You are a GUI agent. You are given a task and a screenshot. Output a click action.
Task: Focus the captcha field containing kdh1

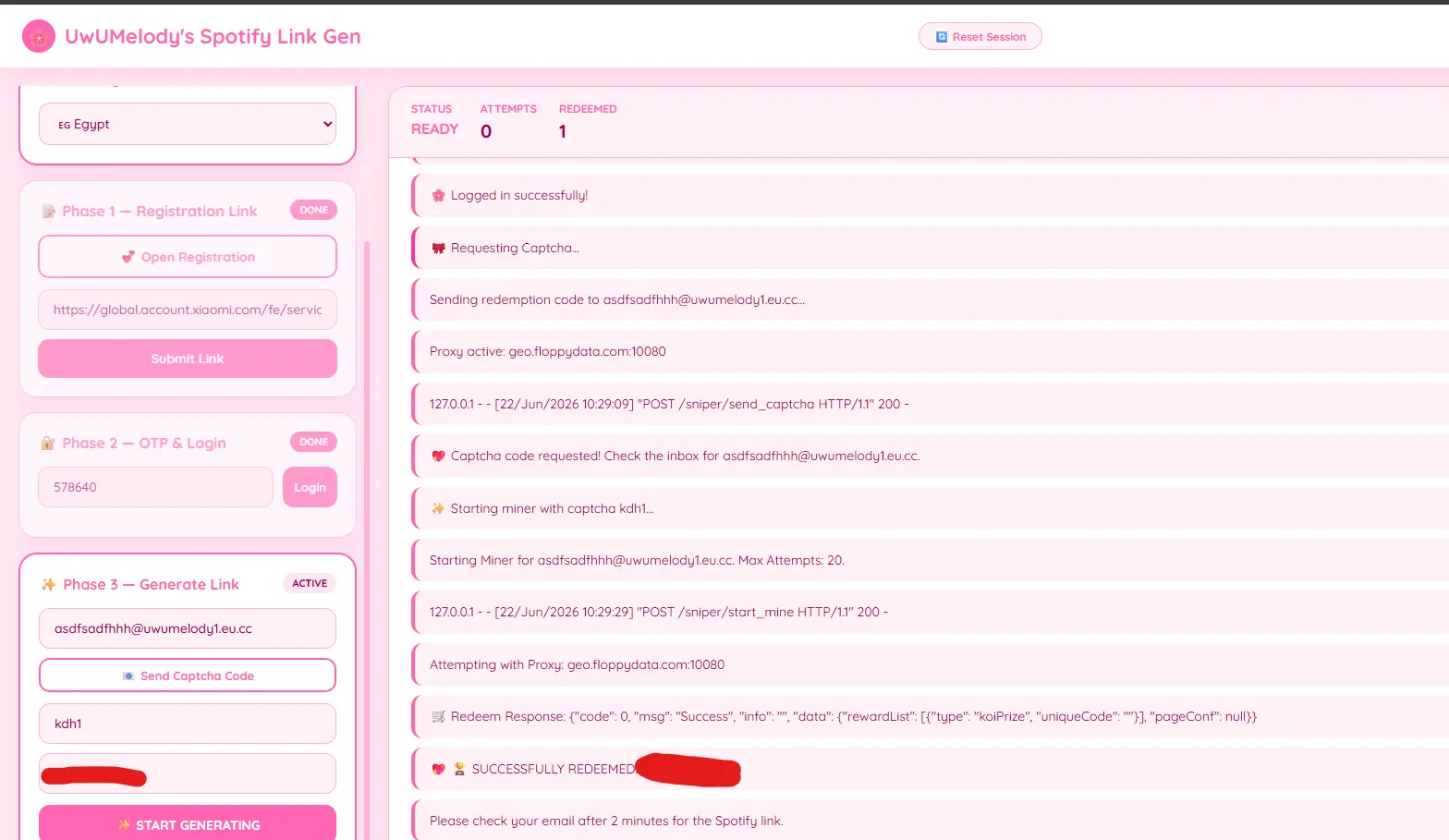point(188,724)
